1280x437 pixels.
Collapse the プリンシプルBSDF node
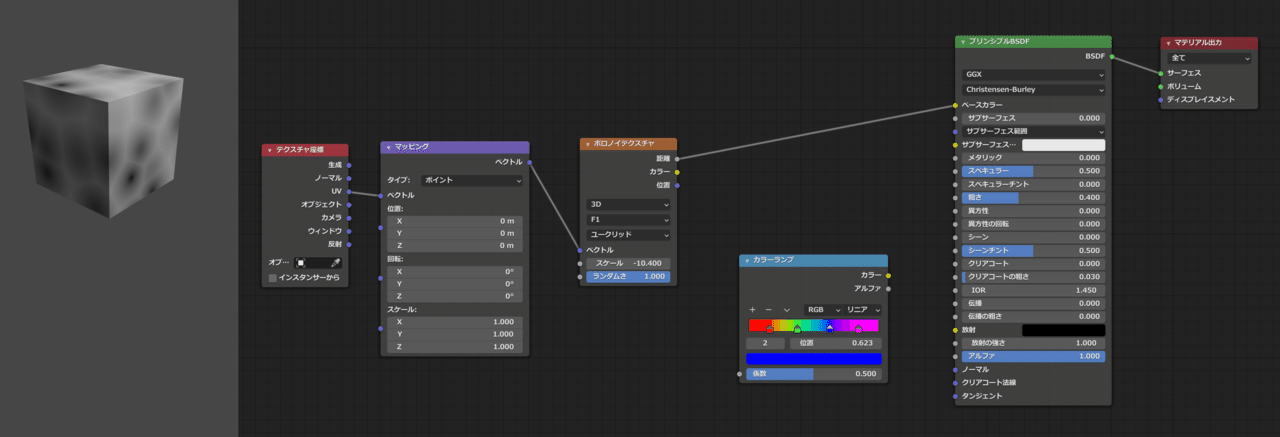tap(962, 42)
